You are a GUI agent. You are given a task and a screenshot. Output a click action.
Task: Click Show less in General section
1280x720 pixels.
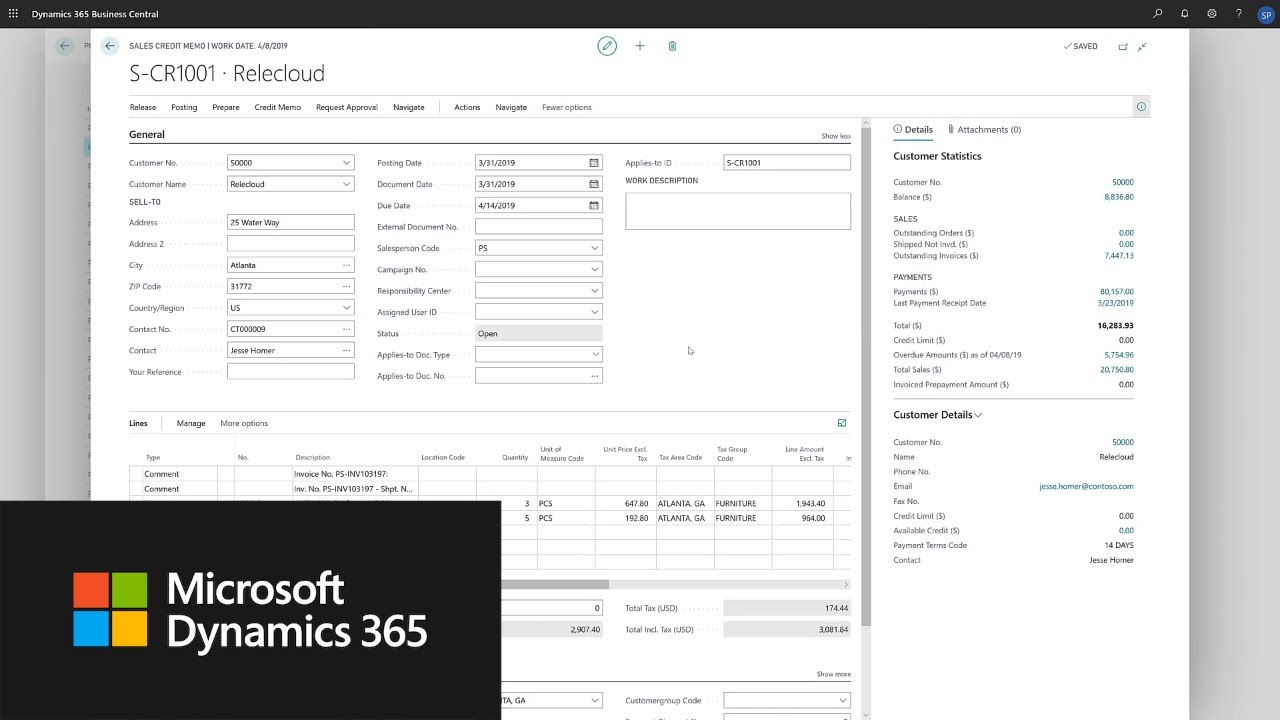click(836, 136)
